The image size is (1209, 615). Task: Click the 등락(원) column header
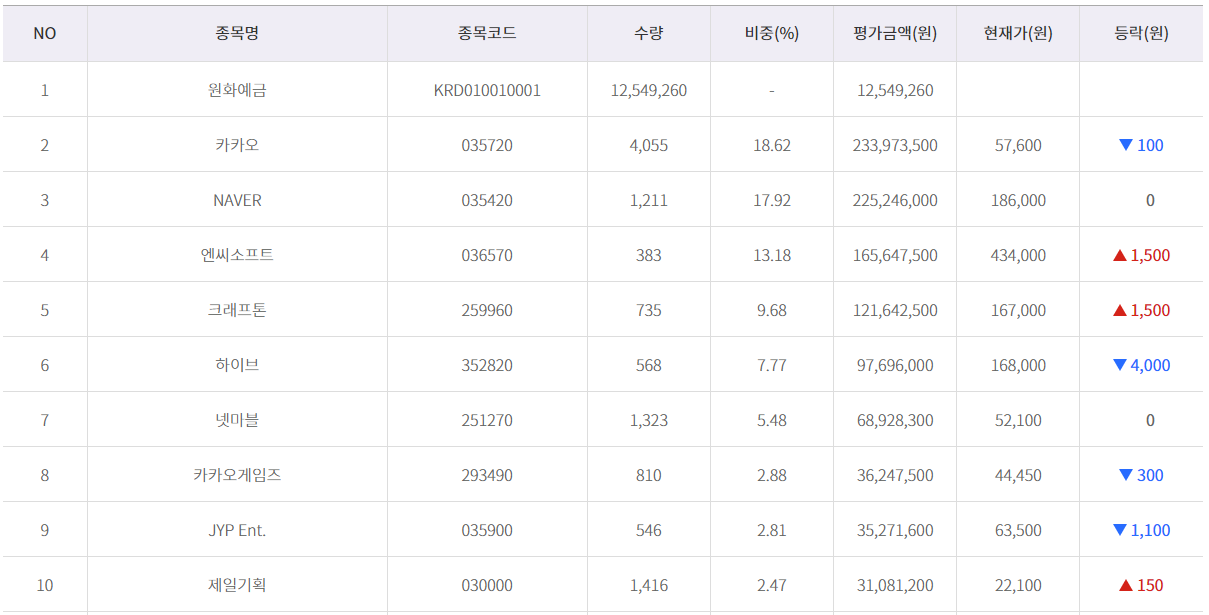[1141, 33]
